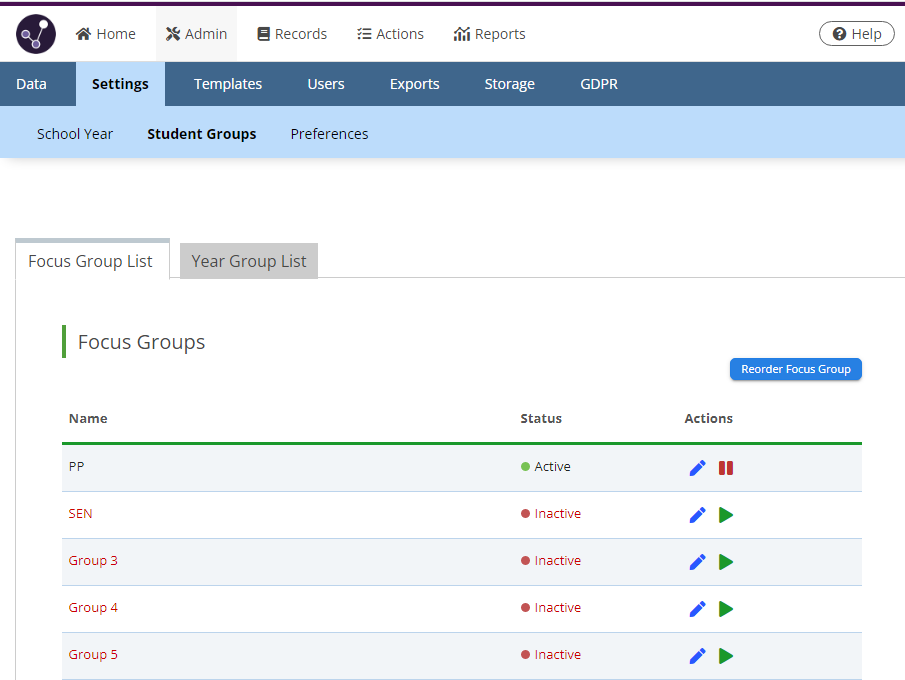This screenshot has width=905, height=680.
Task: Select the Focus Group List tab
Action: [x=91, y=261]
